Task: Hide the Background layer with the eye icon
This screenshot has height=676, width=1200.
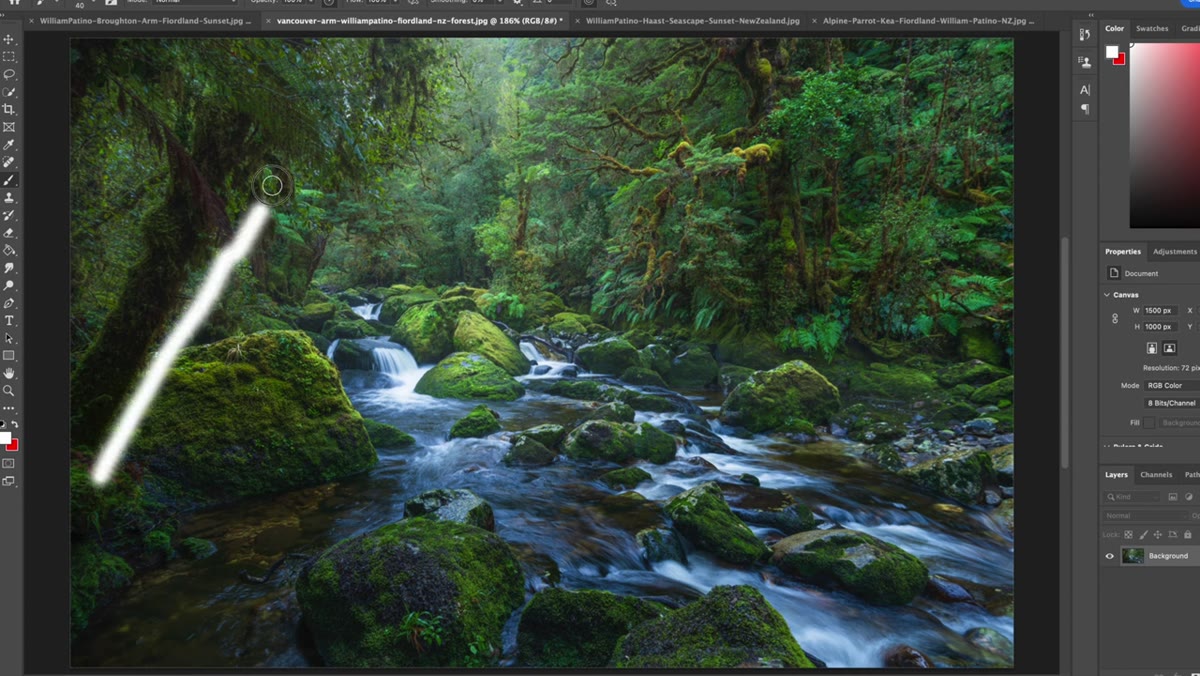Action: point(1109,556)
